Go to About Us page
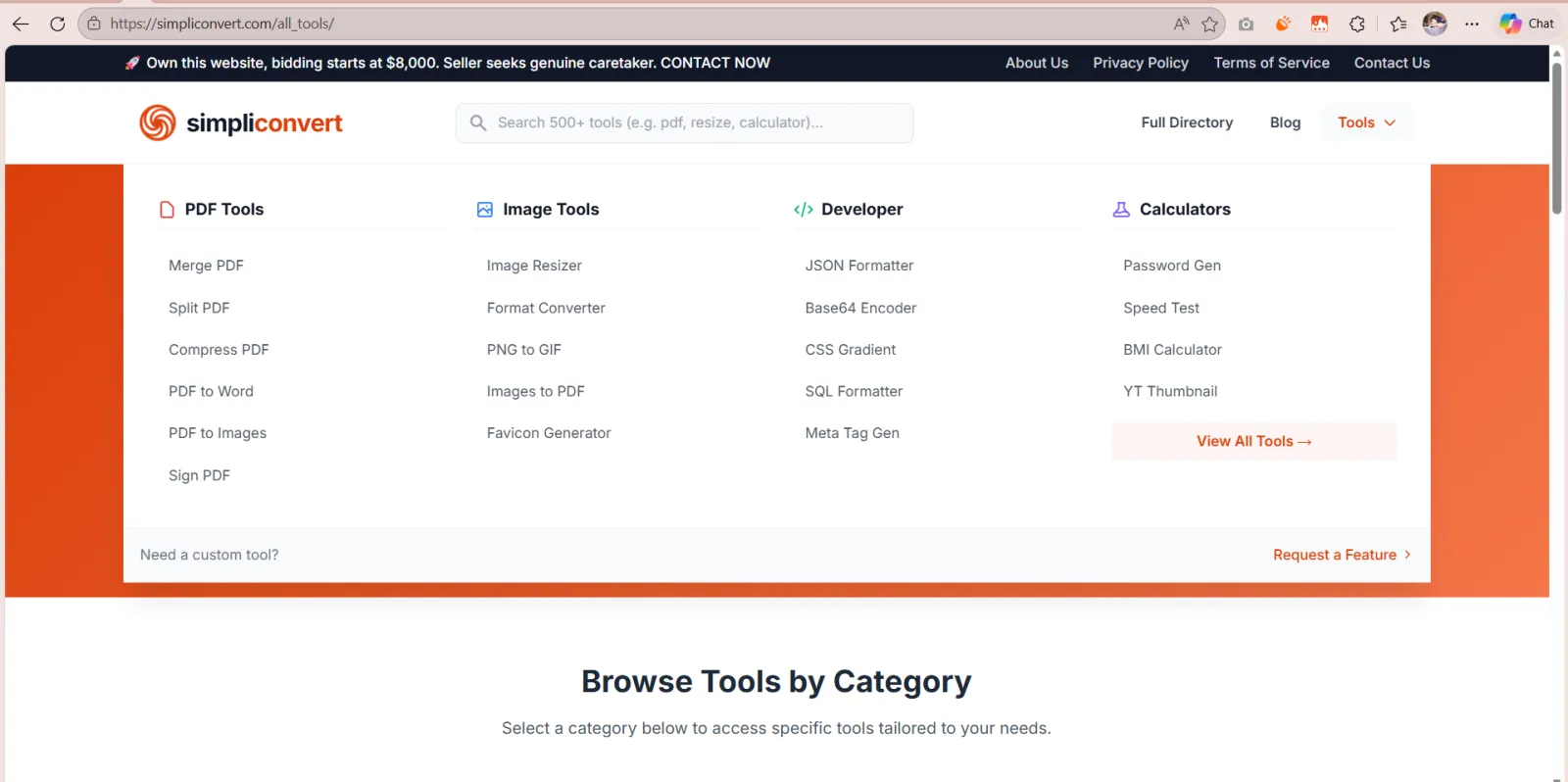The height and width of the screenshot is (782, 1568). click(x=1037, y=63)
